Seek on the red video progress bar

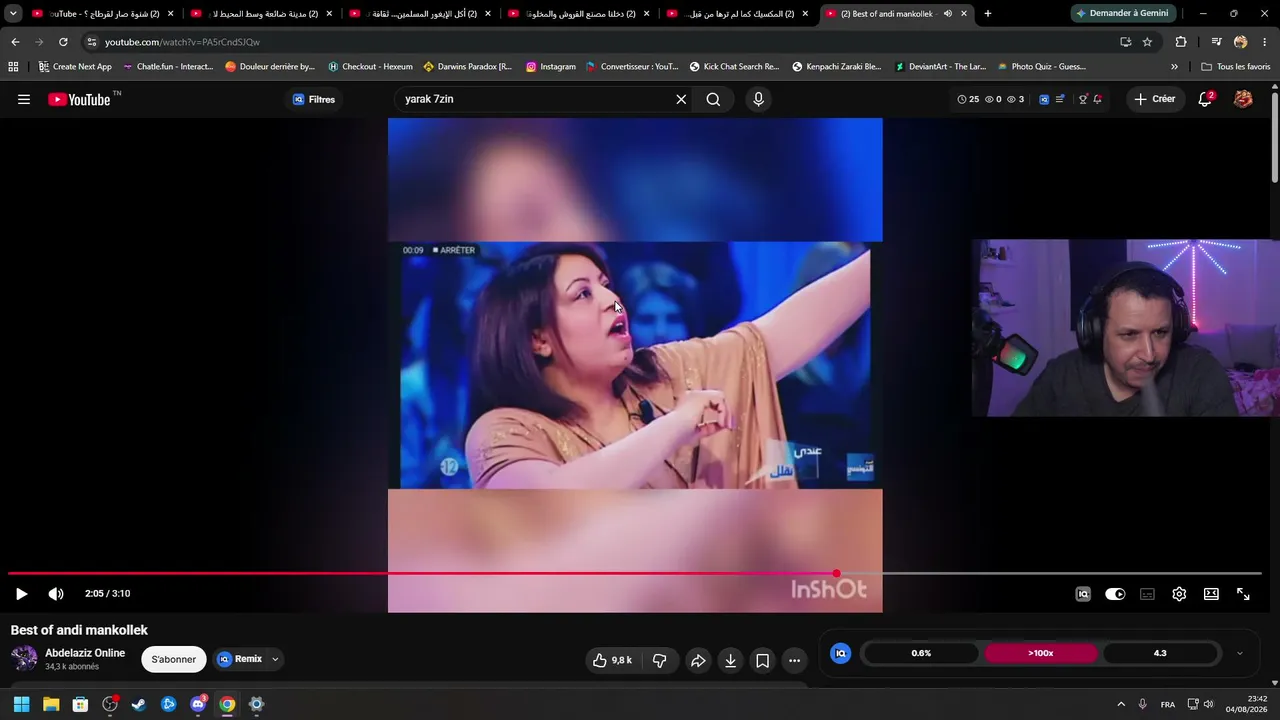635,574
